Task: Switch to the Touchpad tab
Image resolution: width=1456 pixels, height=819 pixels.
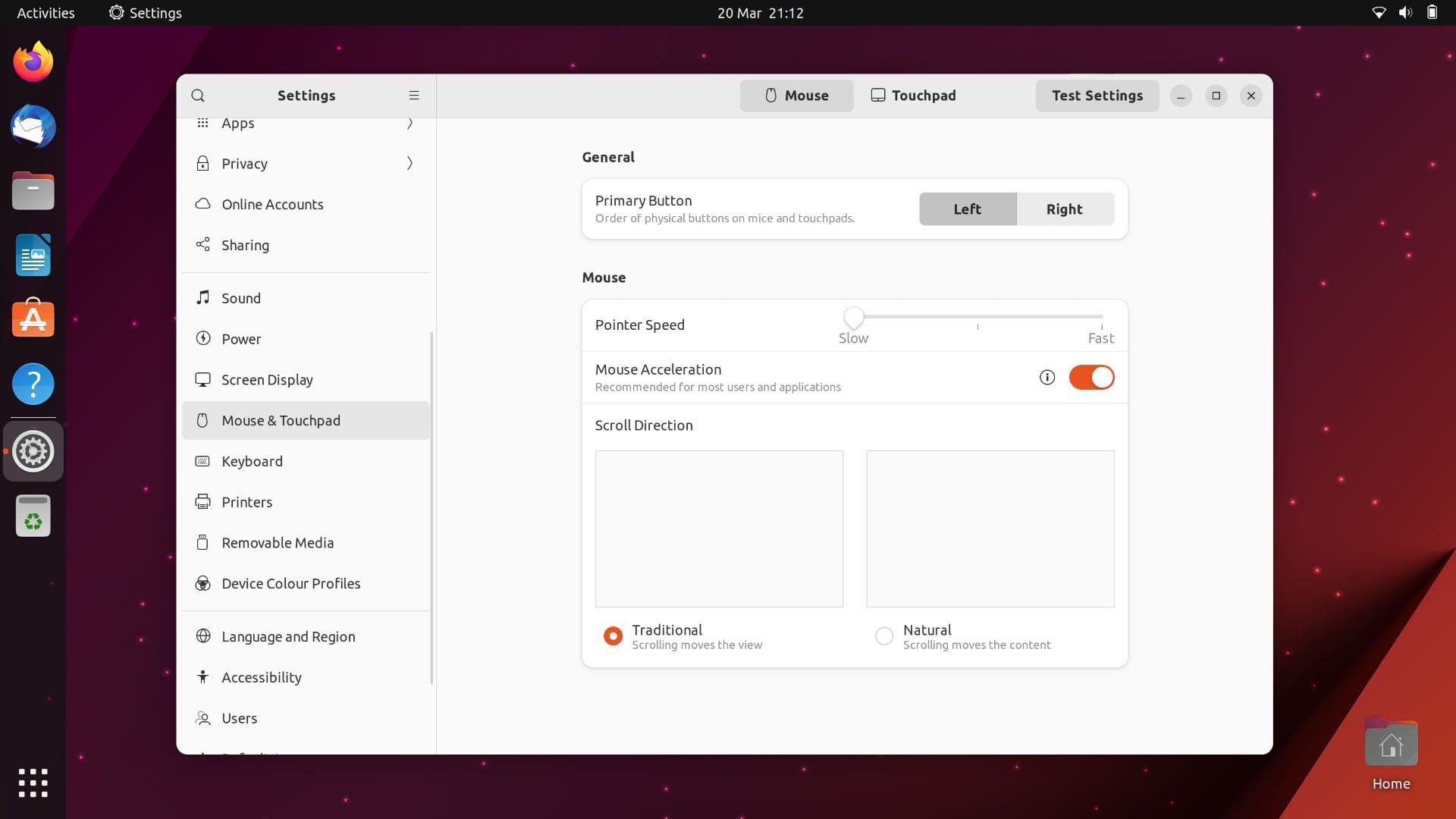Action: click(913, 96)
